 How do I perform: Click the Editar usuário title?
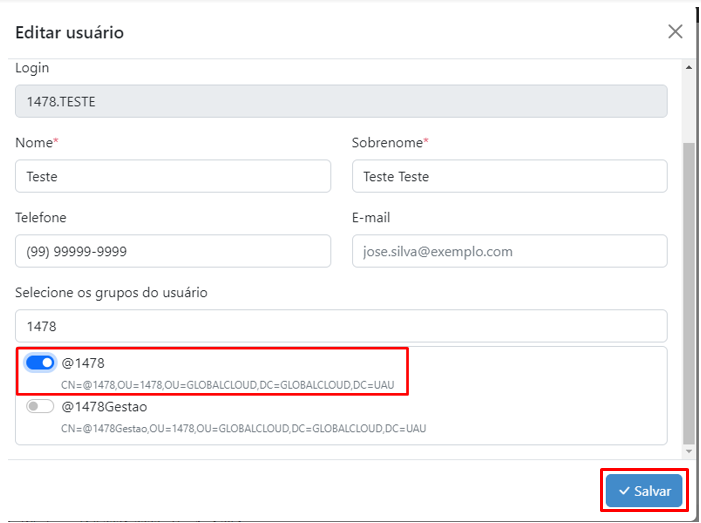[x=70, y=33]
